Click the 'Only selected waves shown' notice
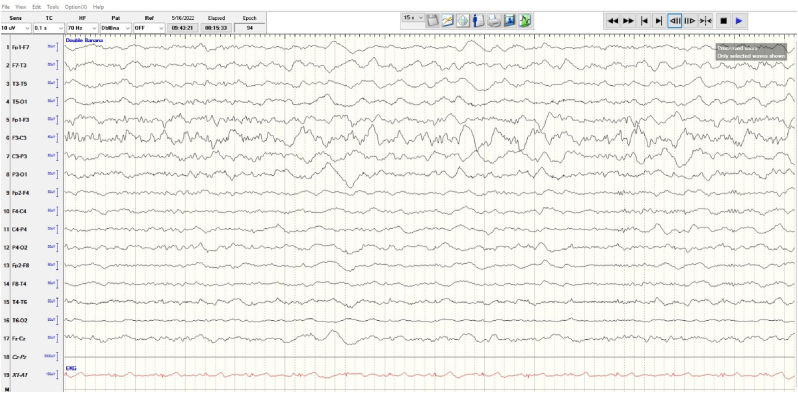Viewport: 798px width, 393px height. pos(751,55)
